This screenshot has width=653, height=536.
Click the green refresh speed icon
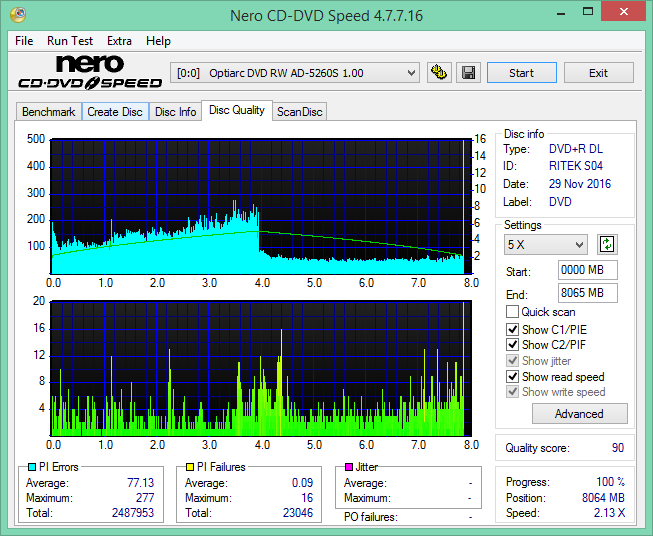(x=607, y=244)
